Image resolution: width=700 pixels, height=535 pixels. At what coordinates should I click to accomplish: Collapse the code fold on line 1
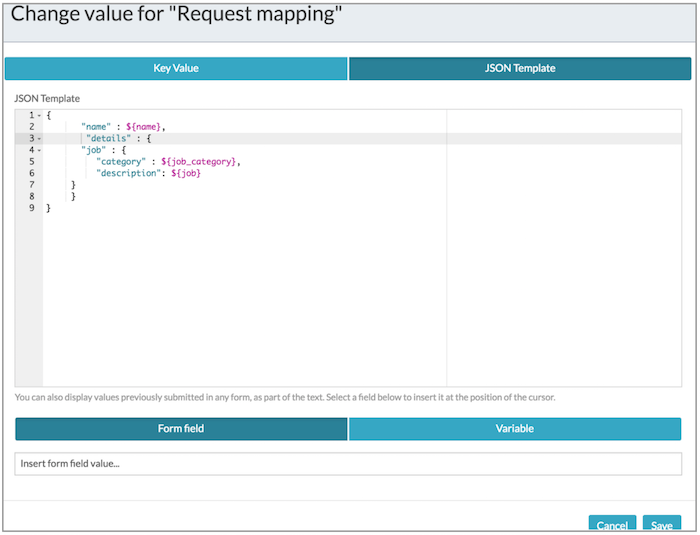pos(38,116)
